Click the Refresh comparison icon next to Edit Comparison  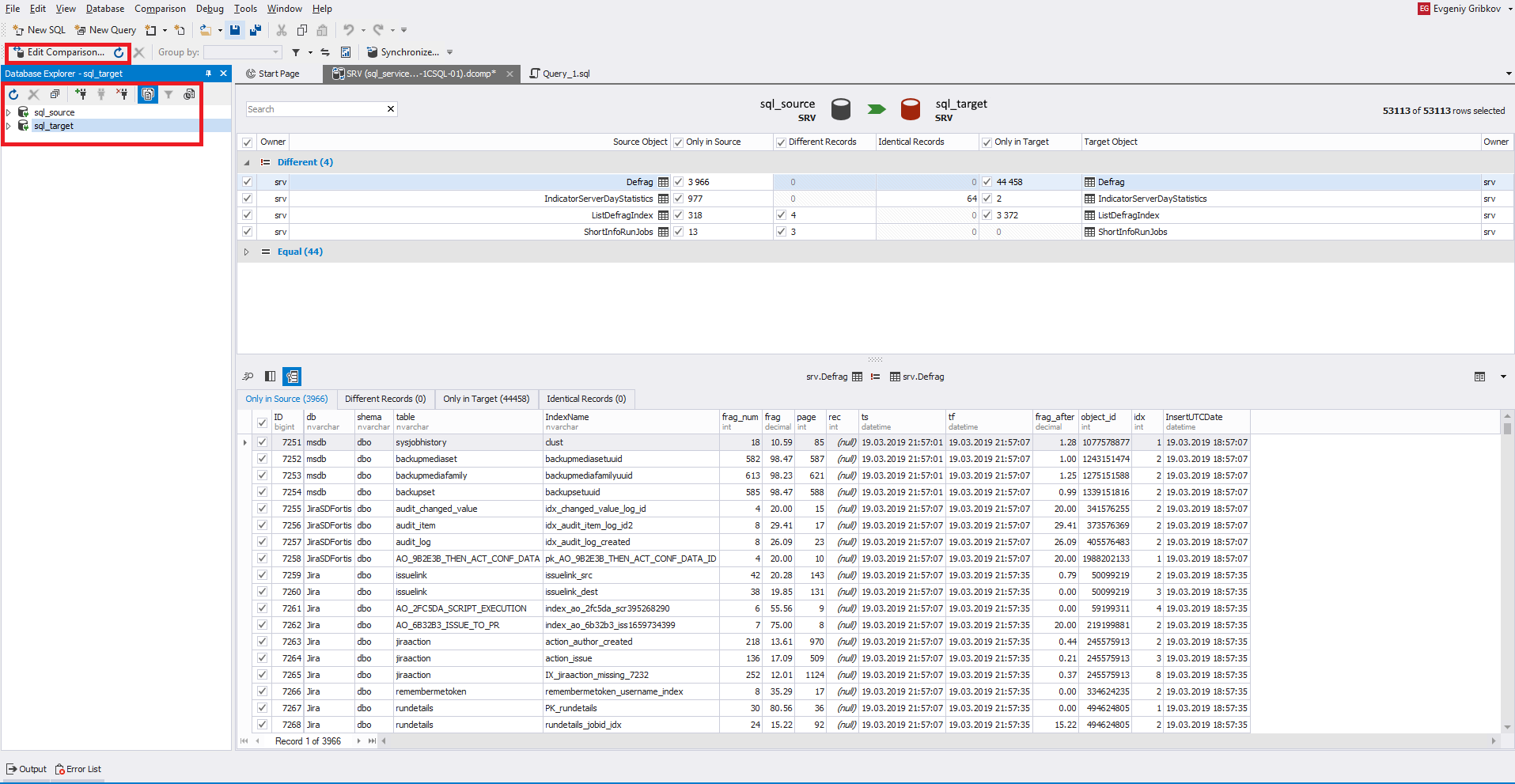[x=119, y=52]
